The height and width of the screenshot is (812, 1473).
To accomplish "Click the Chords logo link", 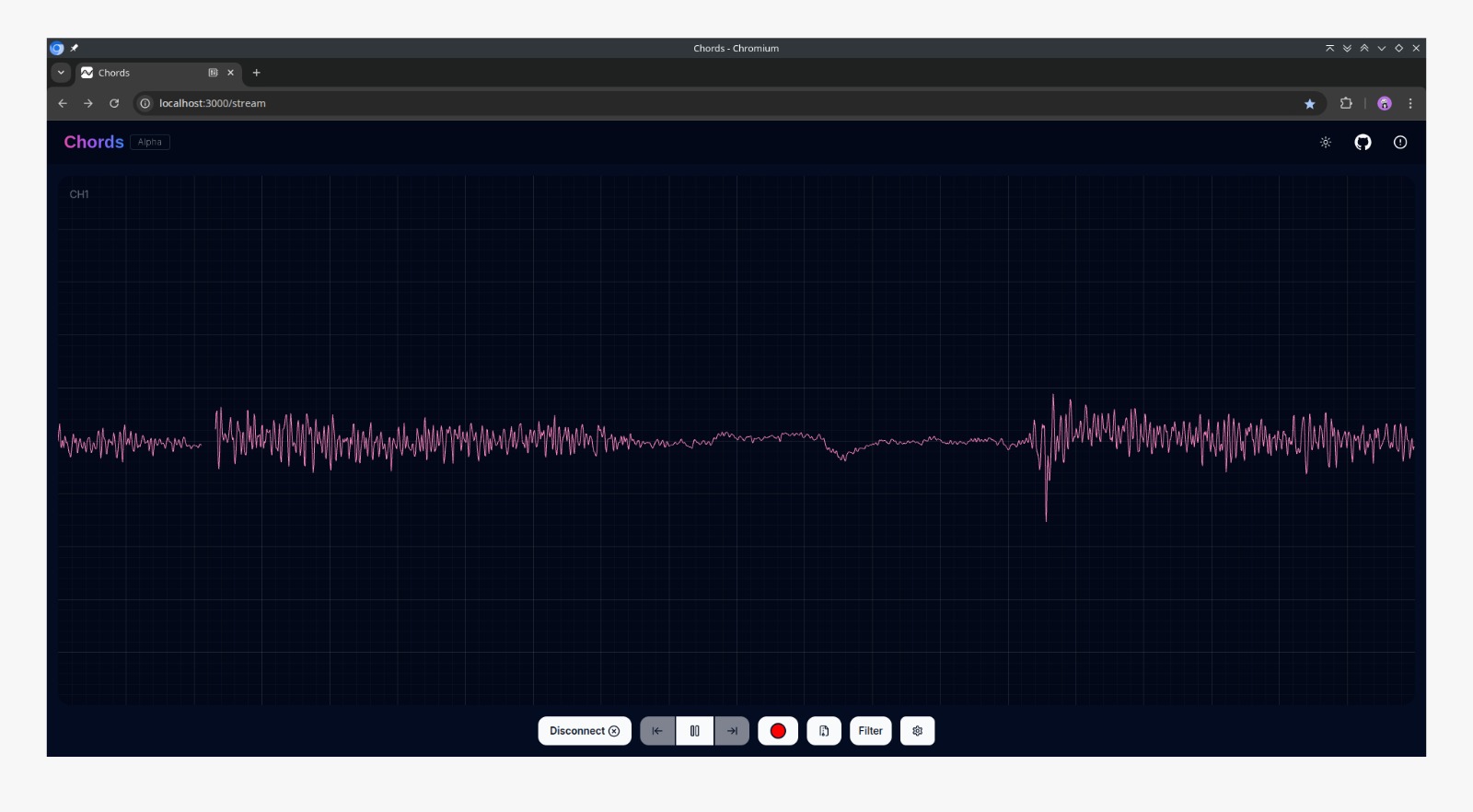I will click(x=93, y=142).
